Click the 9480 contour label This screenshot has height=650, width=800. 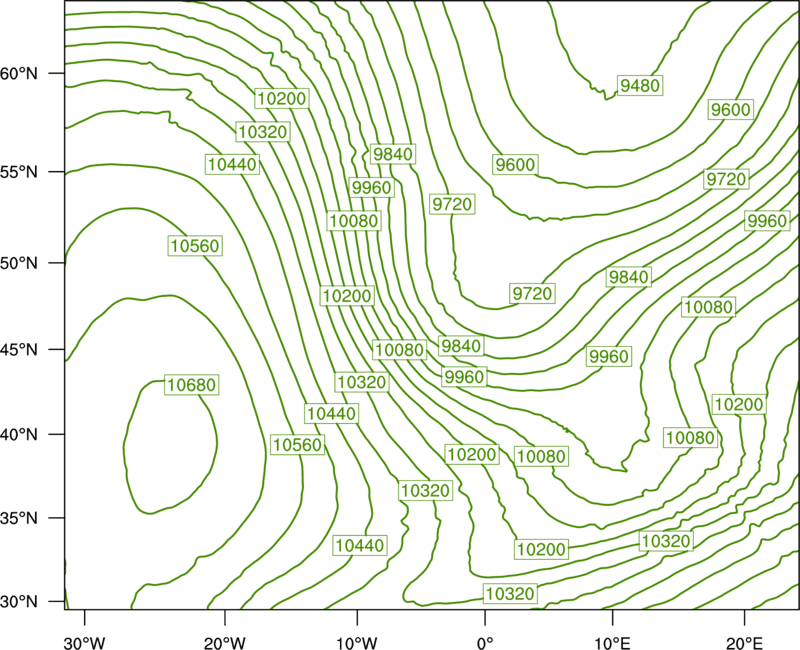640,85
